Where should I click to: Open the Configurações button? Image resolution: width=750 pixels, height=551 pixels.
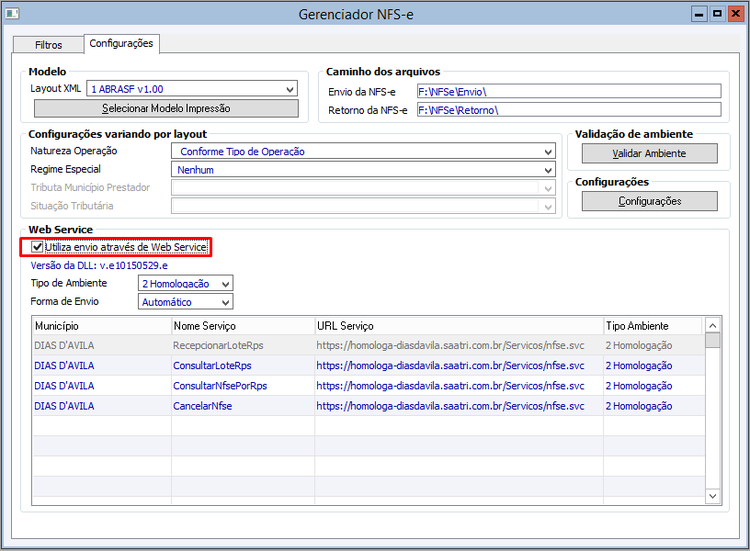pyautogui.click(x=649, y=201)
